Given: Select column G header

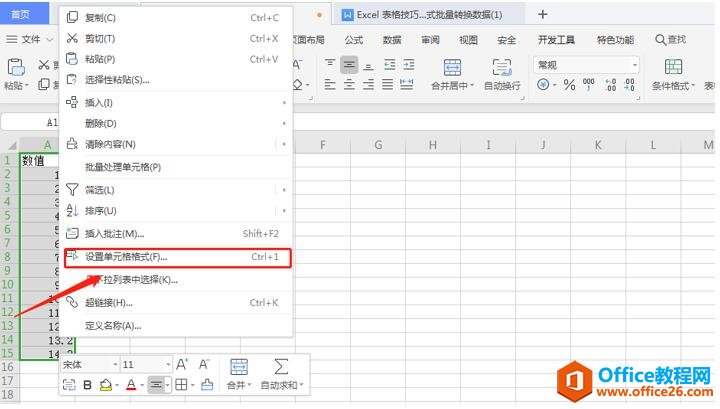Looking at the screenshot, I should [378, 145].
